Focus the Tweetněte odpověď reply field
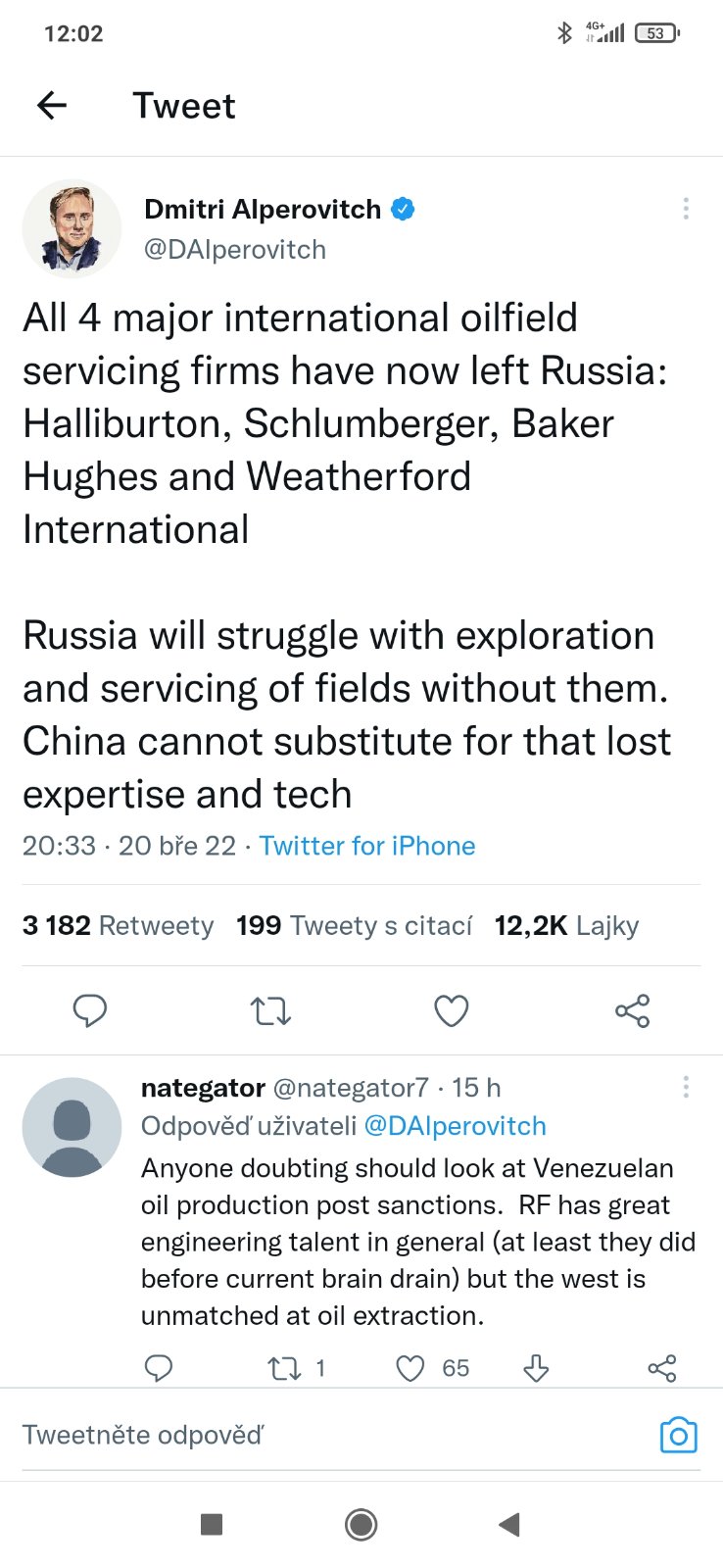This screenshot has height=1568, width=723. click(x=294, y=1435)
